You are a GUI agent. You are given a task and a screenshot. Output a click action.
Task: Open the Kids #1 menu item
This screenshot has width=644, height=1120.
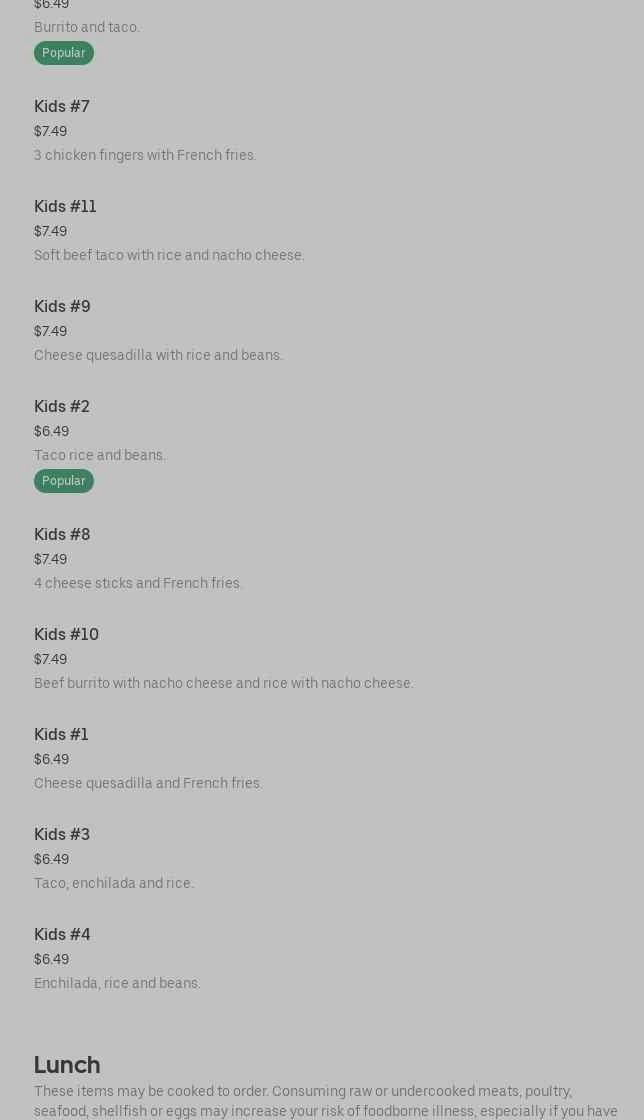click(61, 734)
